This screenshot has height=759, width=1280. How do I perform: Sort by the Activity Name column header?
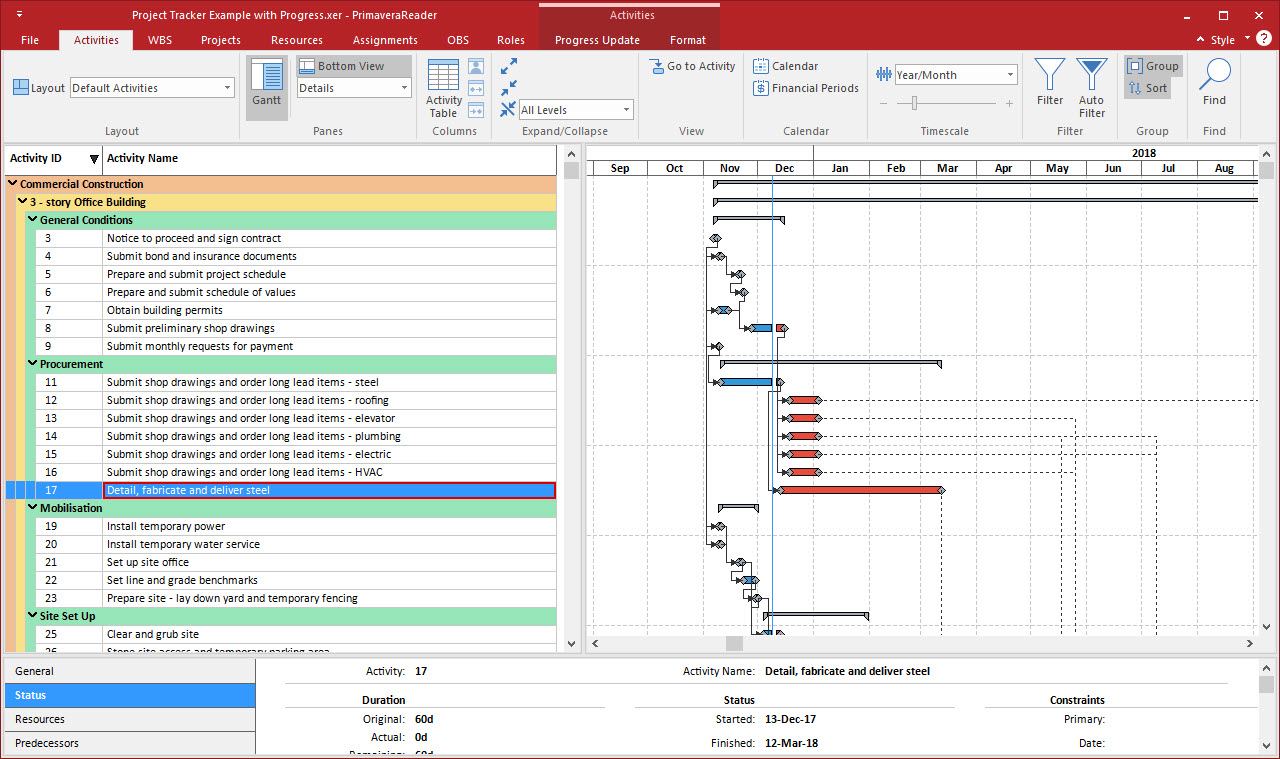pyautogui.click(x=329, y=158)
